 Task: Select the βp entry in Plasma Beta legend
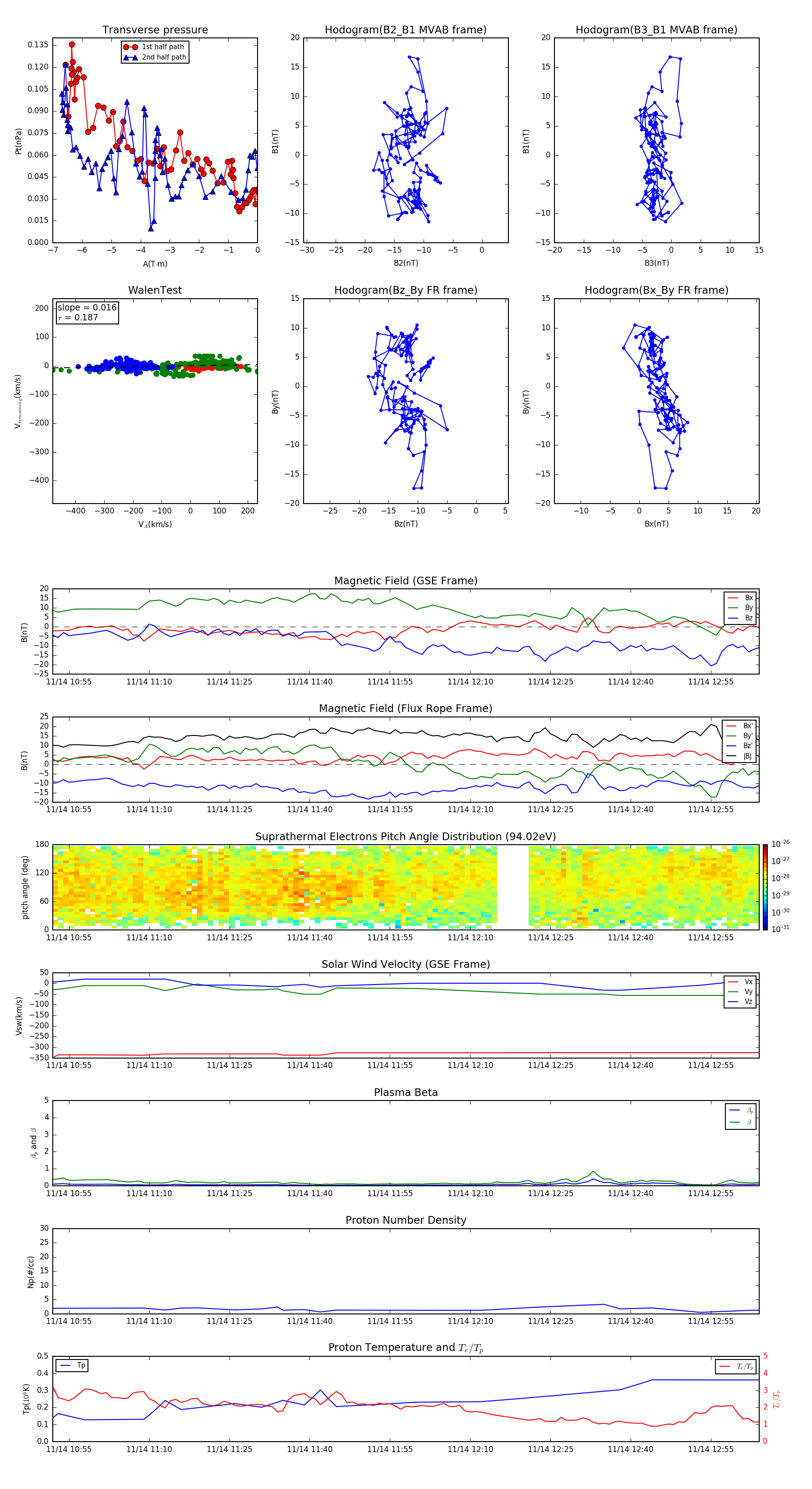(x=742, y=1110)
